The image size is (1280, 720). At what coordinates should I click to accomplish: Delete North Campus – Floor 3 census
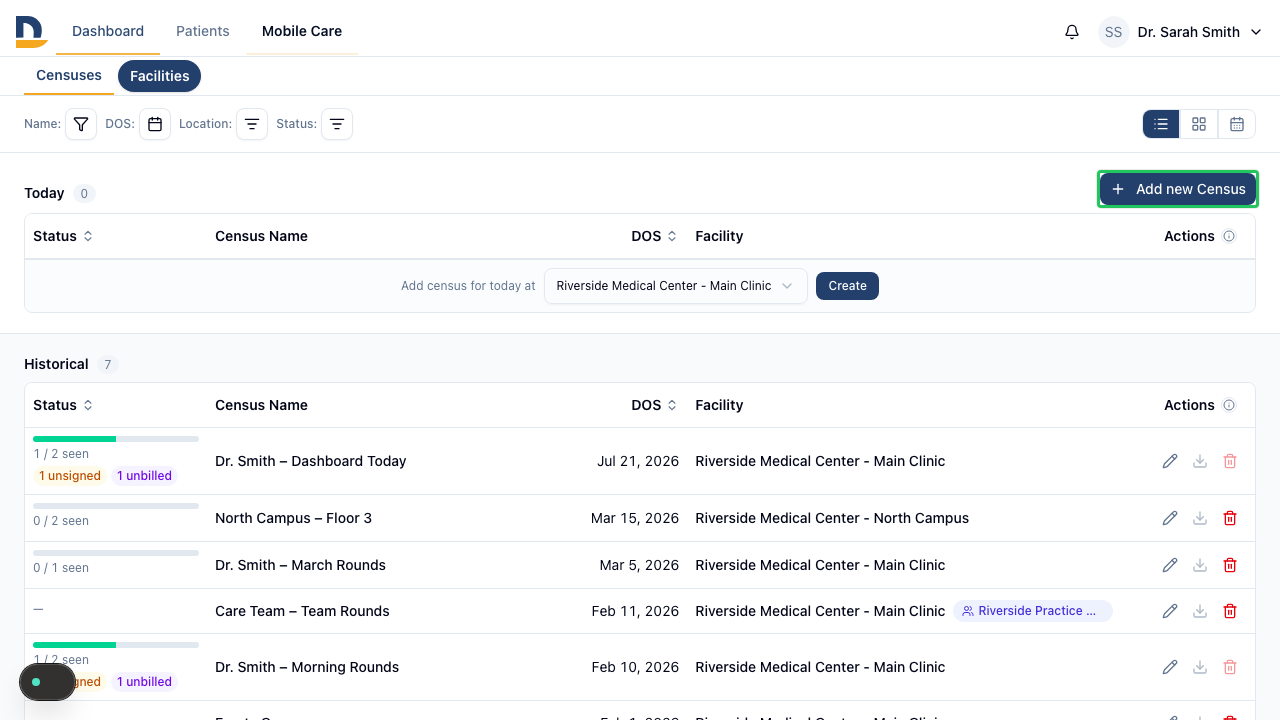pyautogui.click(x=1230, y=518)
